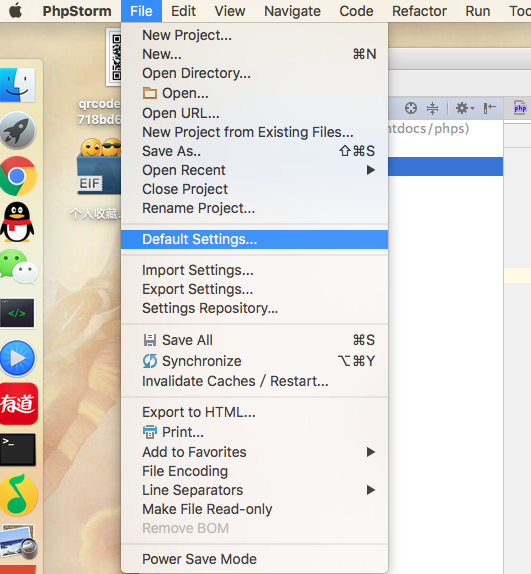Open the EIF emoji desktop folder

click(x=99, y=167)
